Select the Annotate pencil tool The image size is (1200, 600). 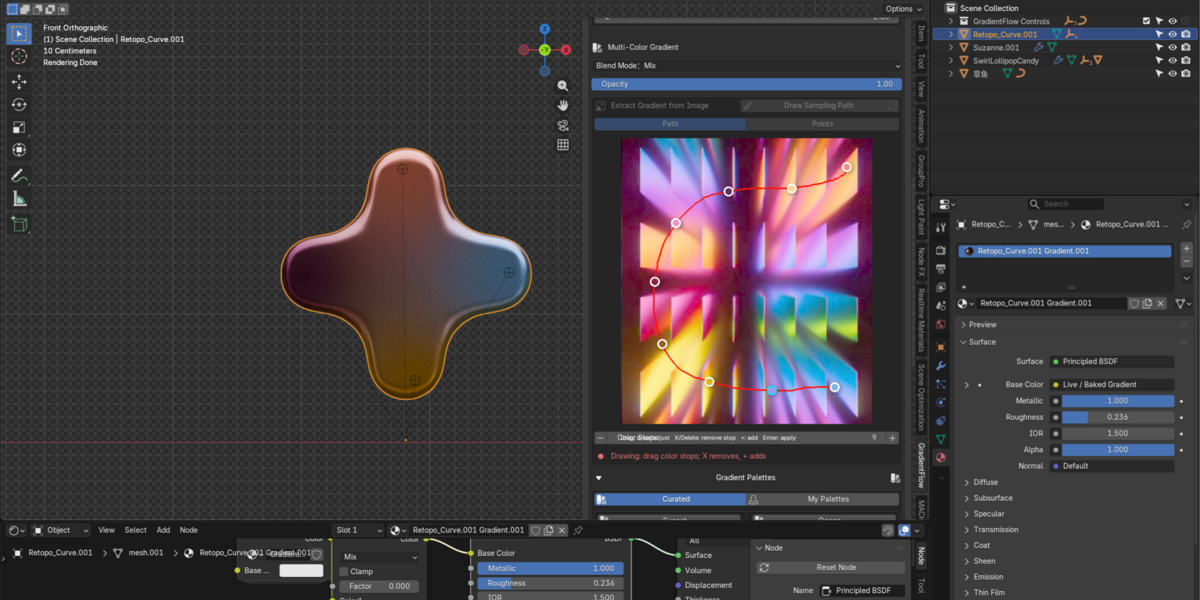pyautogui.click(x=19, y=175)
